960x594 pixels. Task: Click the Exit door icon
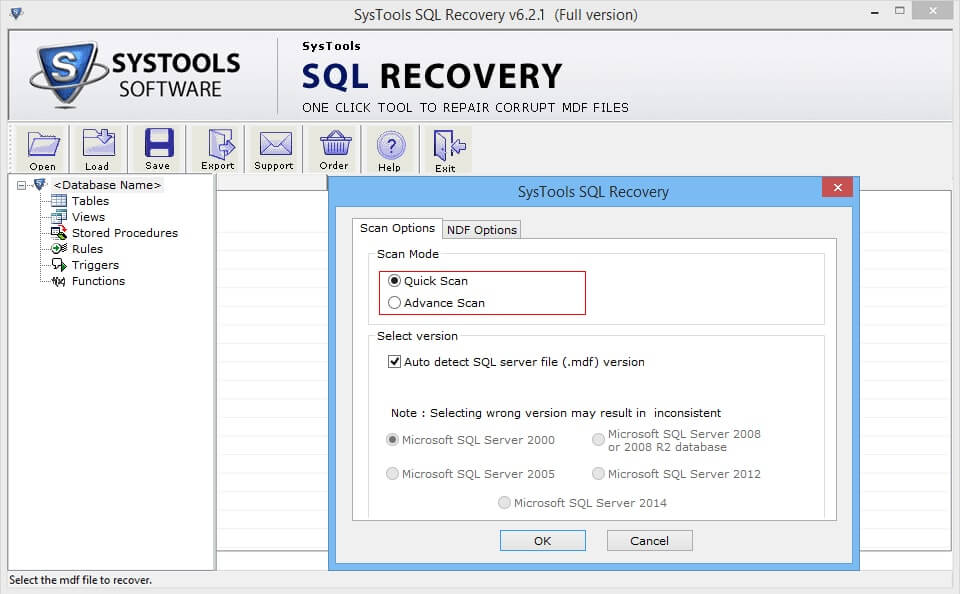(x=449, y=146)
